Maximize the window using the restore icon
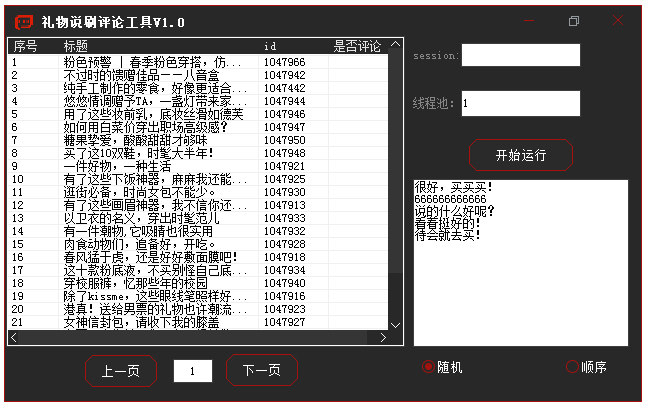This screenshot has height=406, width=647. (x=574, y=21)
